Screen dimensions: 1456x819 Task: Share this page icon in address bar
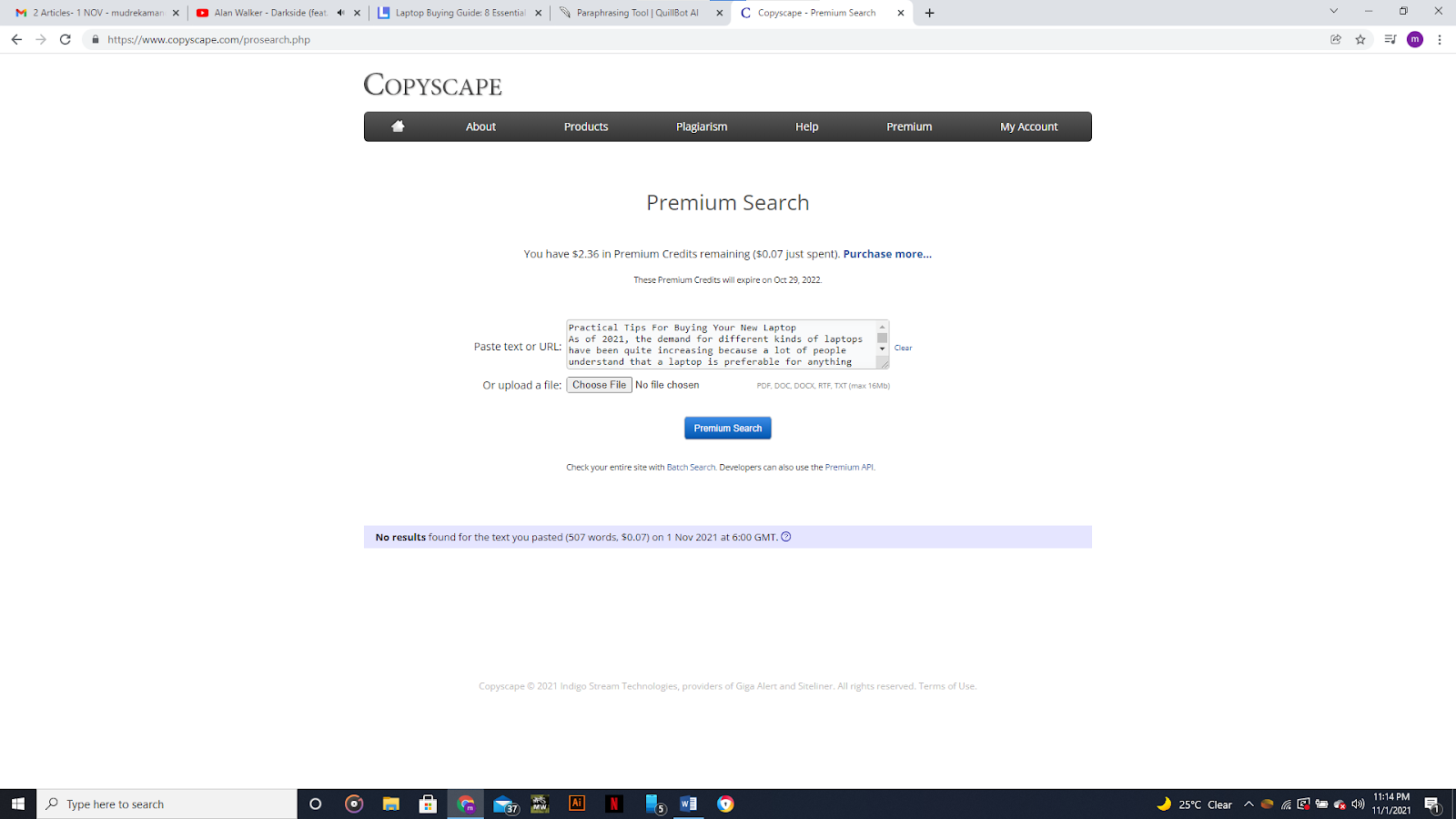[x=1336, y=39]
